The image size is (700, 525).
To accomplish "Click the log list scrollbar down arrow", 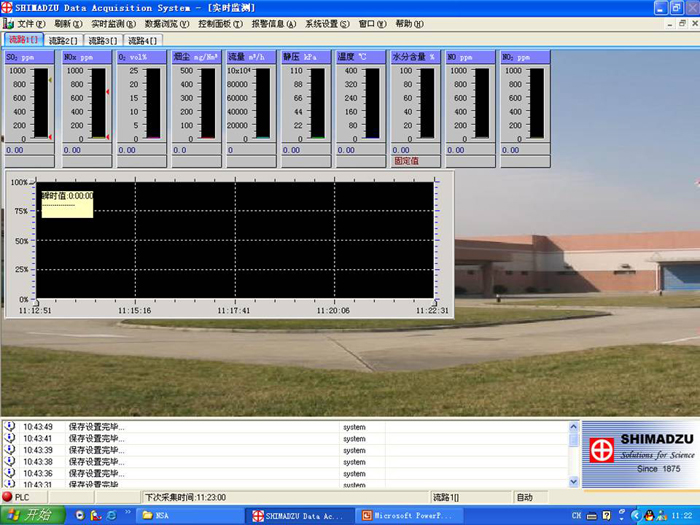I will pyautogui.click(x=574, y=483).
